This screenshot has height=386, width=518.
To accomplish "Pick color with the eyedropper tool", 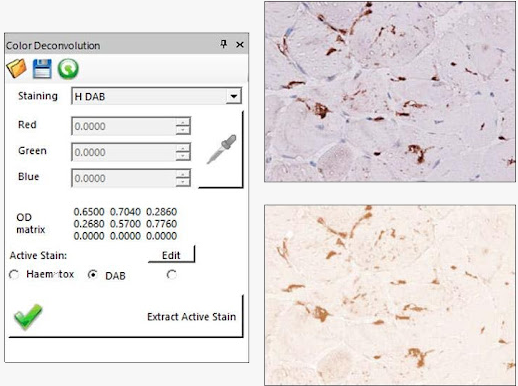I will [221, 149].
